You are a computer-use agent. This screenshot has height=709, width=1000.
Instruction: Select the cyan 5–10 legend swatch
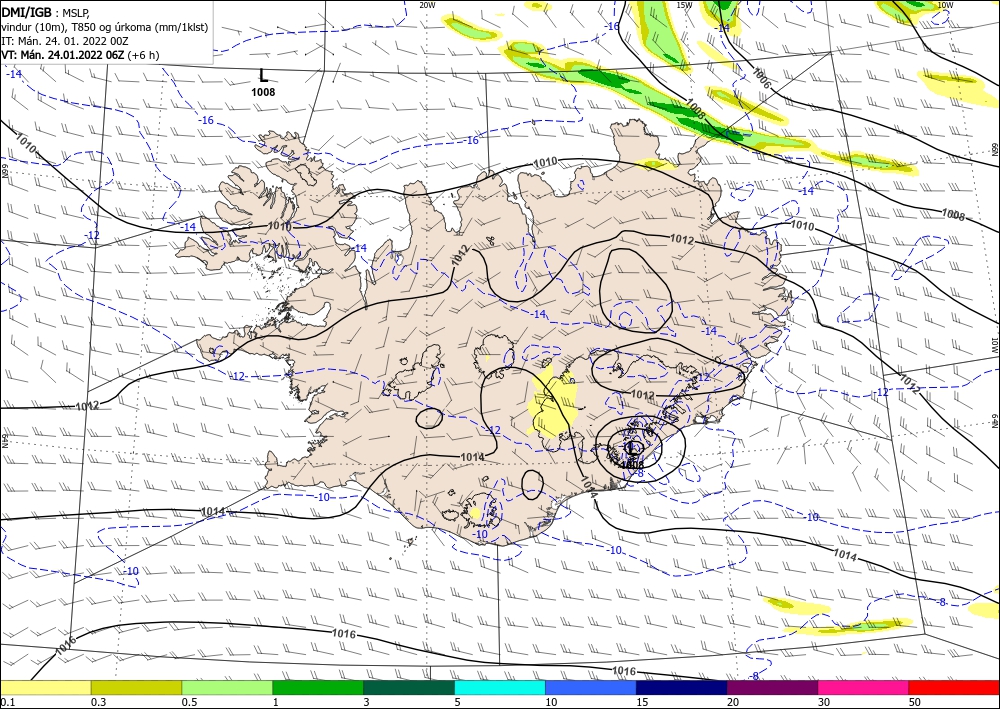[x=500, y=687]
